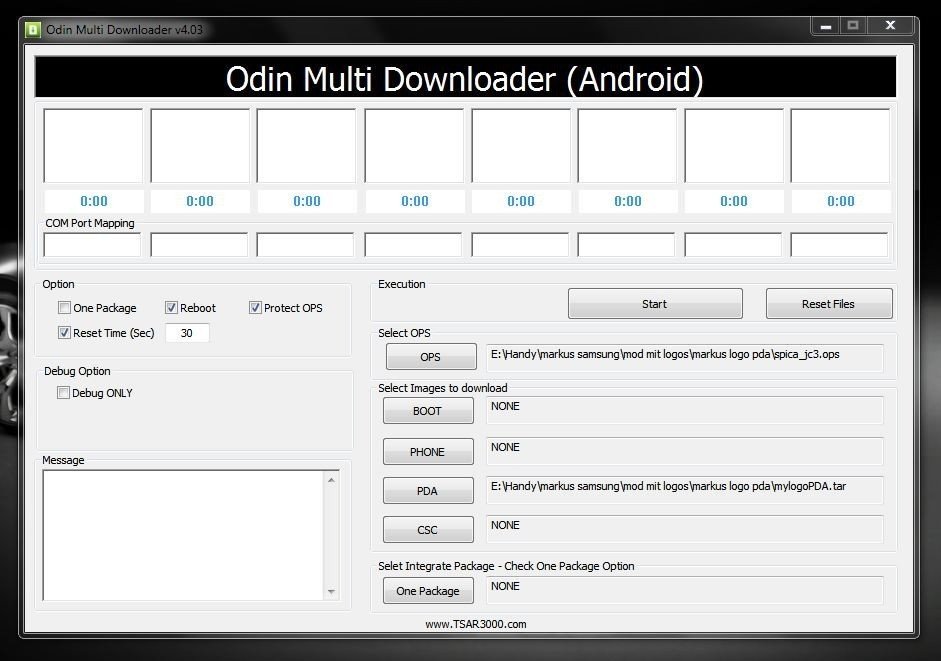Click the Odin Multi Downloader (Android) banner

pyautogui.click(x=465, y=77)
